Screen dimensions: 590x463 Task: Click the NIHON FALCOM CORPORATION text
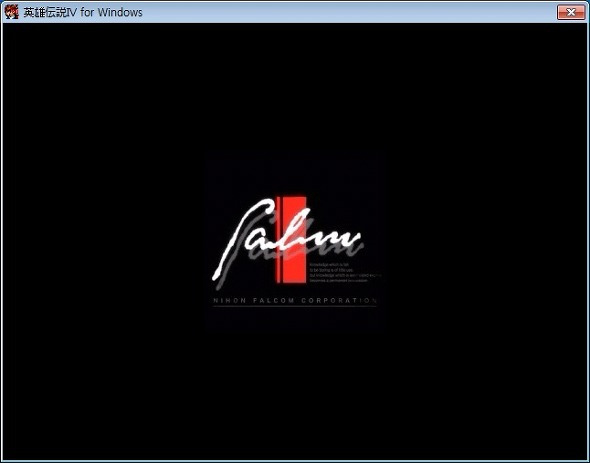pyautogui.click(x=295, y=300)
